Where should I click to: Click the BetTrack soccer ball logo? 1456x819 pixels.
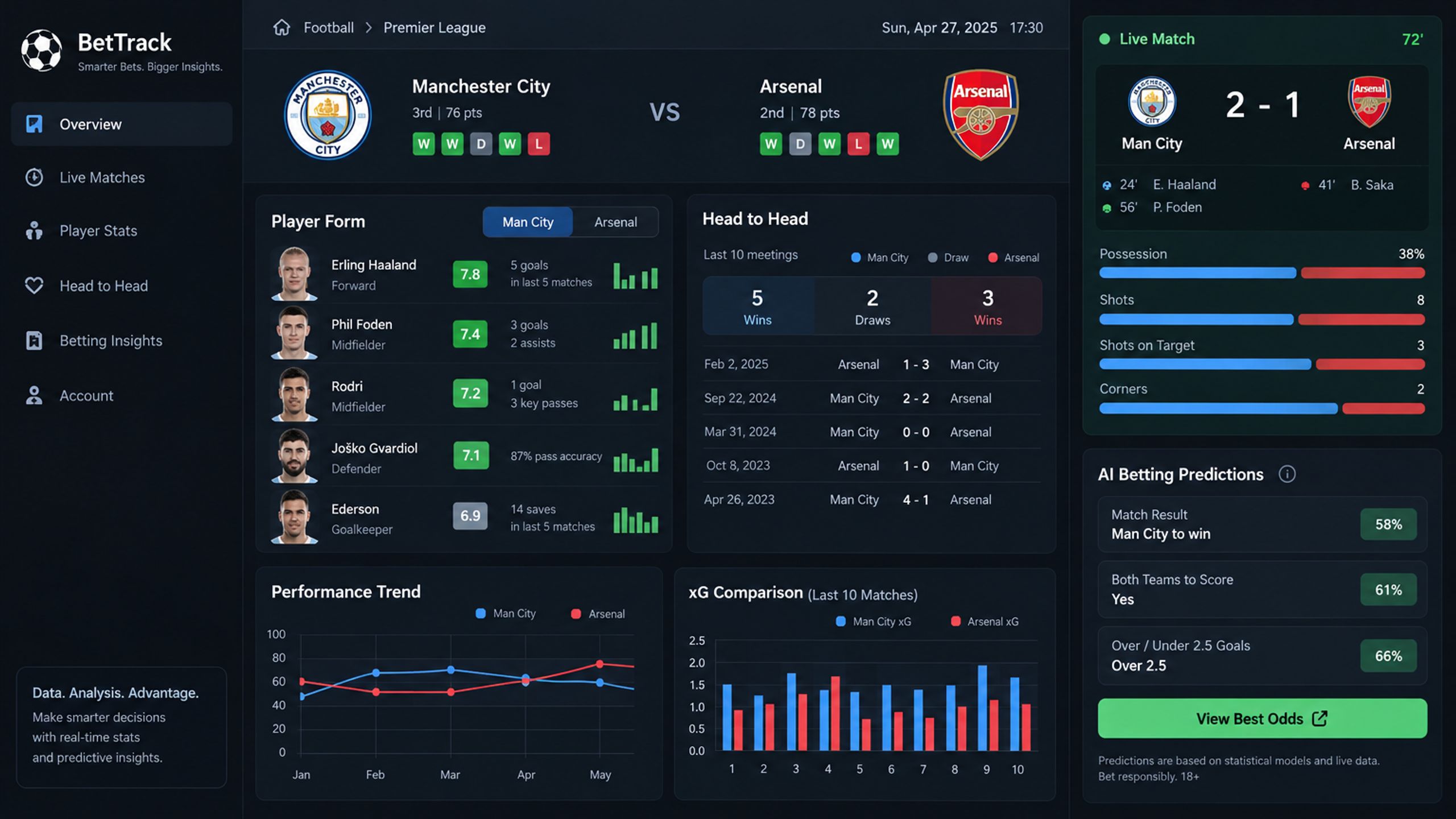click(42, 50)
